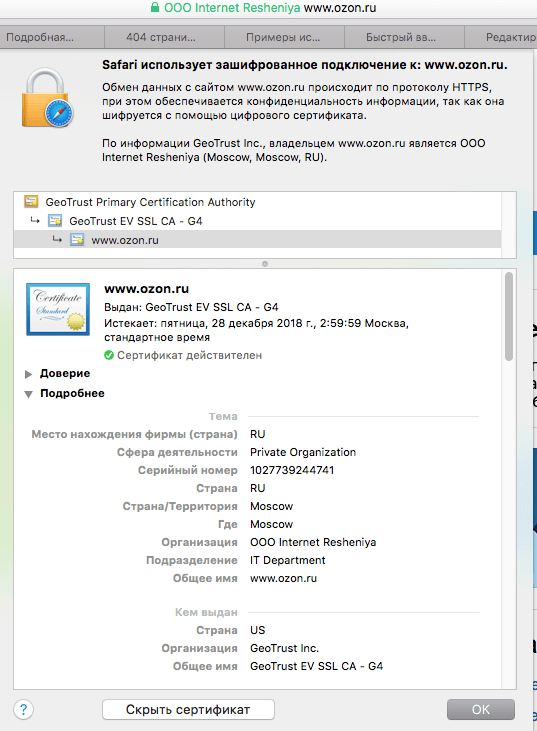Click the split-pane divider handle dot
This screenshot has height=731, width=537.
coord(265,264)
